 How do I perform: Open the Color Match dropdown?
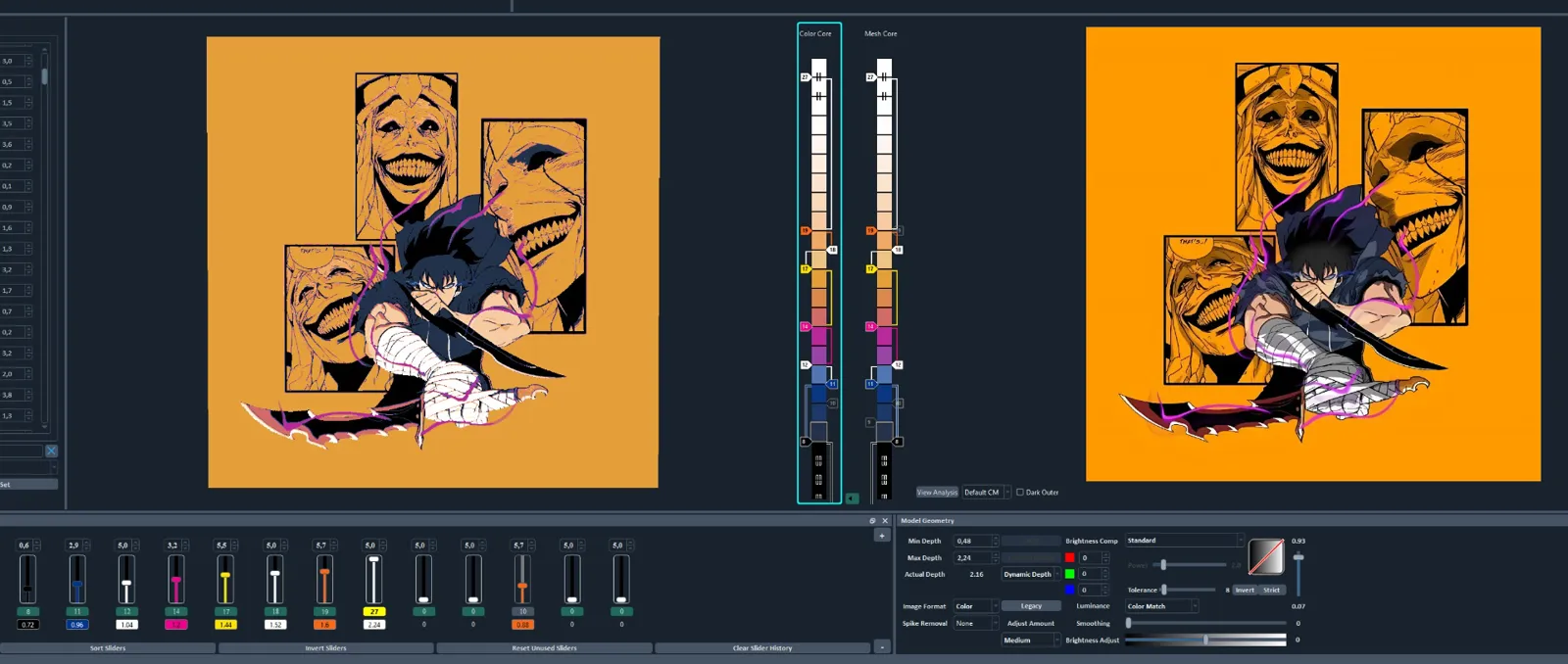pyautogui.click(x=1162, y=606)
